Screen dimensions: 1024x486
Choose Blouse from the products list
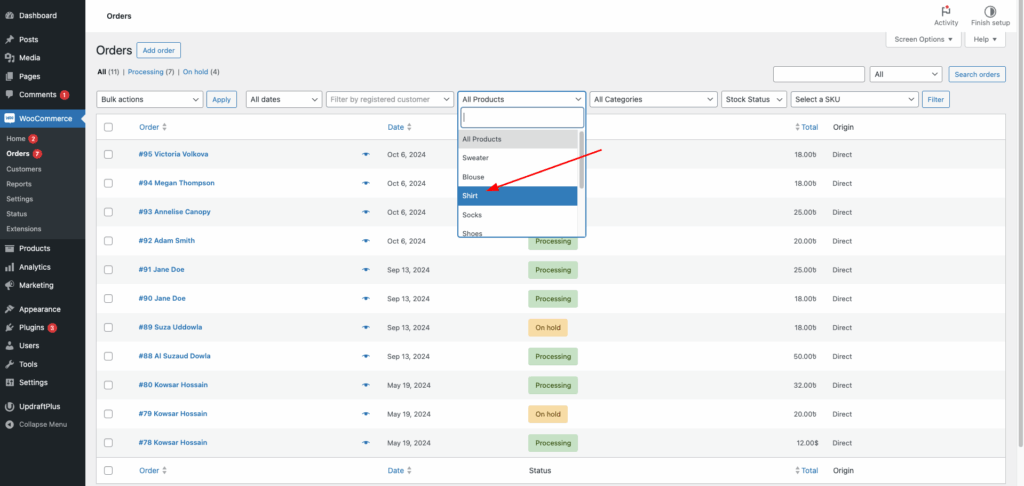518,177
